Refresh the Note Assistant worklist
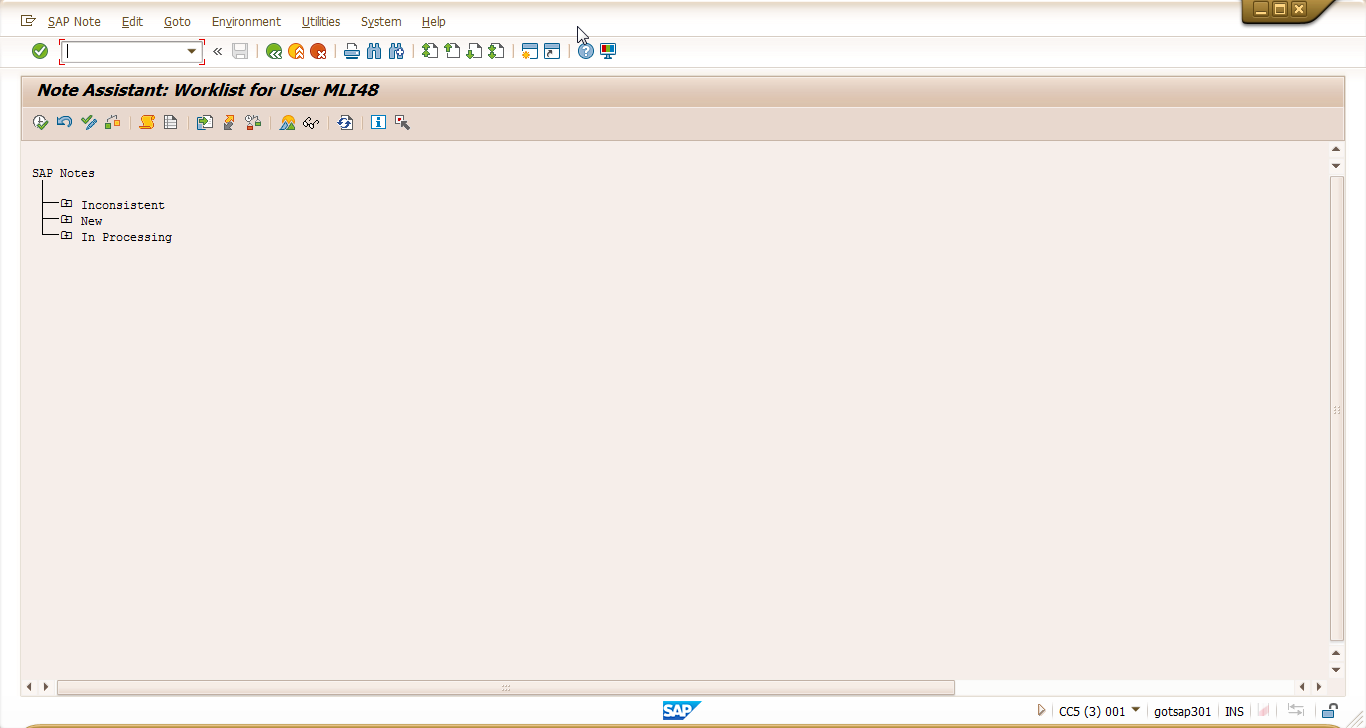Viewport: 1366px width, 728px height. (344, 122)
